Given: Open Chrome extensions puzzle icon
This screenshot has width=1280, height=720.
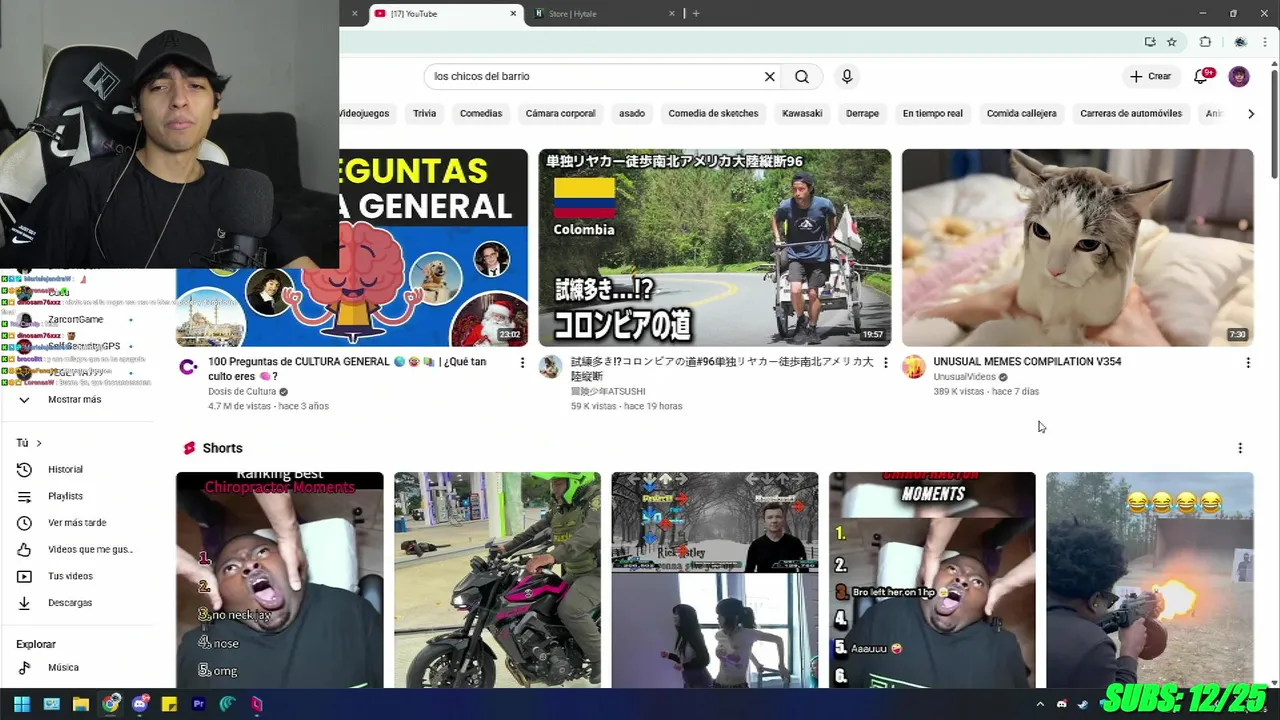Looking at the screenshot, I should click(x=1205, y=42).
